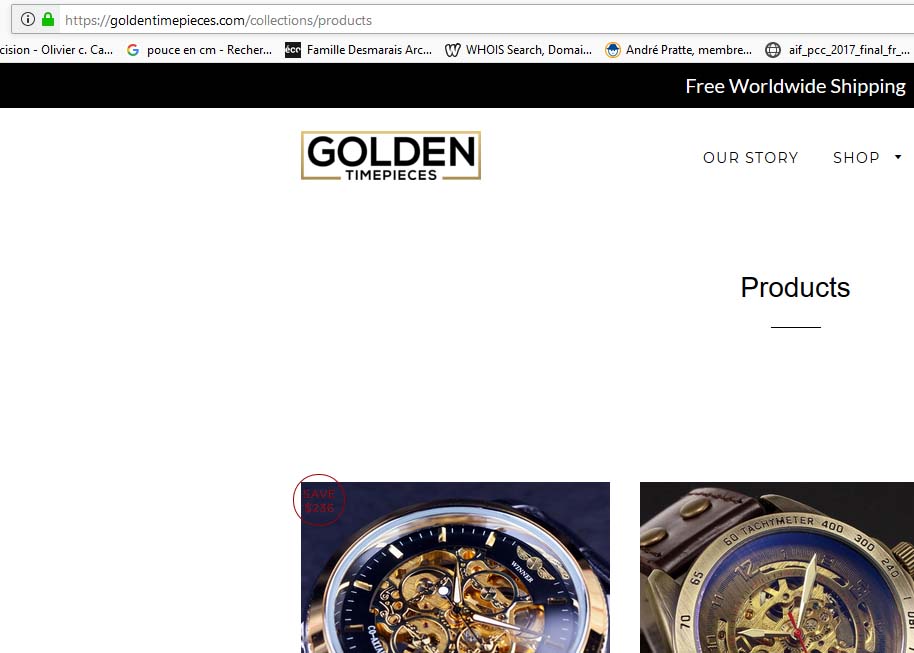The width and height of the screenshot is (914, 653).
Task: Open the Famille Desmarais Arc bookmark
Action: [x=358, y=50]
